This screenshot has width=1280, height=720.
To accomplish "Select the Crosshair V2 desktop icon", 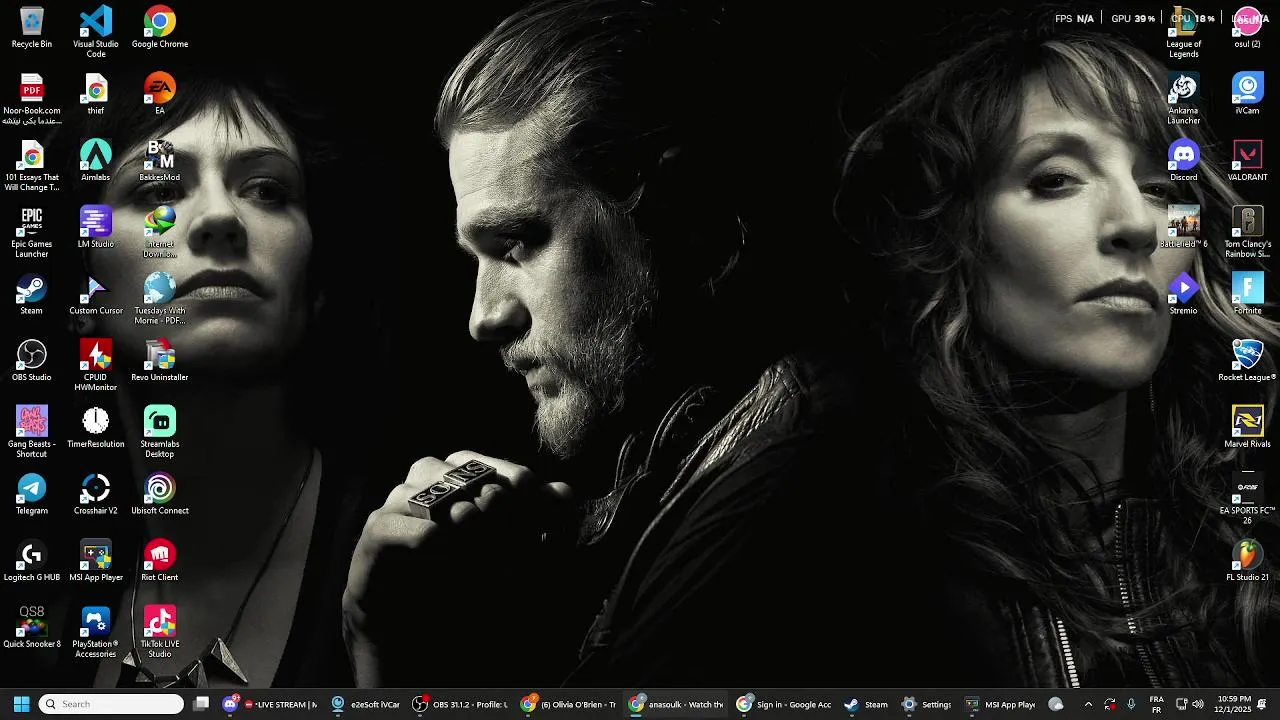I will pyautogui.click(x=96, y=494).
